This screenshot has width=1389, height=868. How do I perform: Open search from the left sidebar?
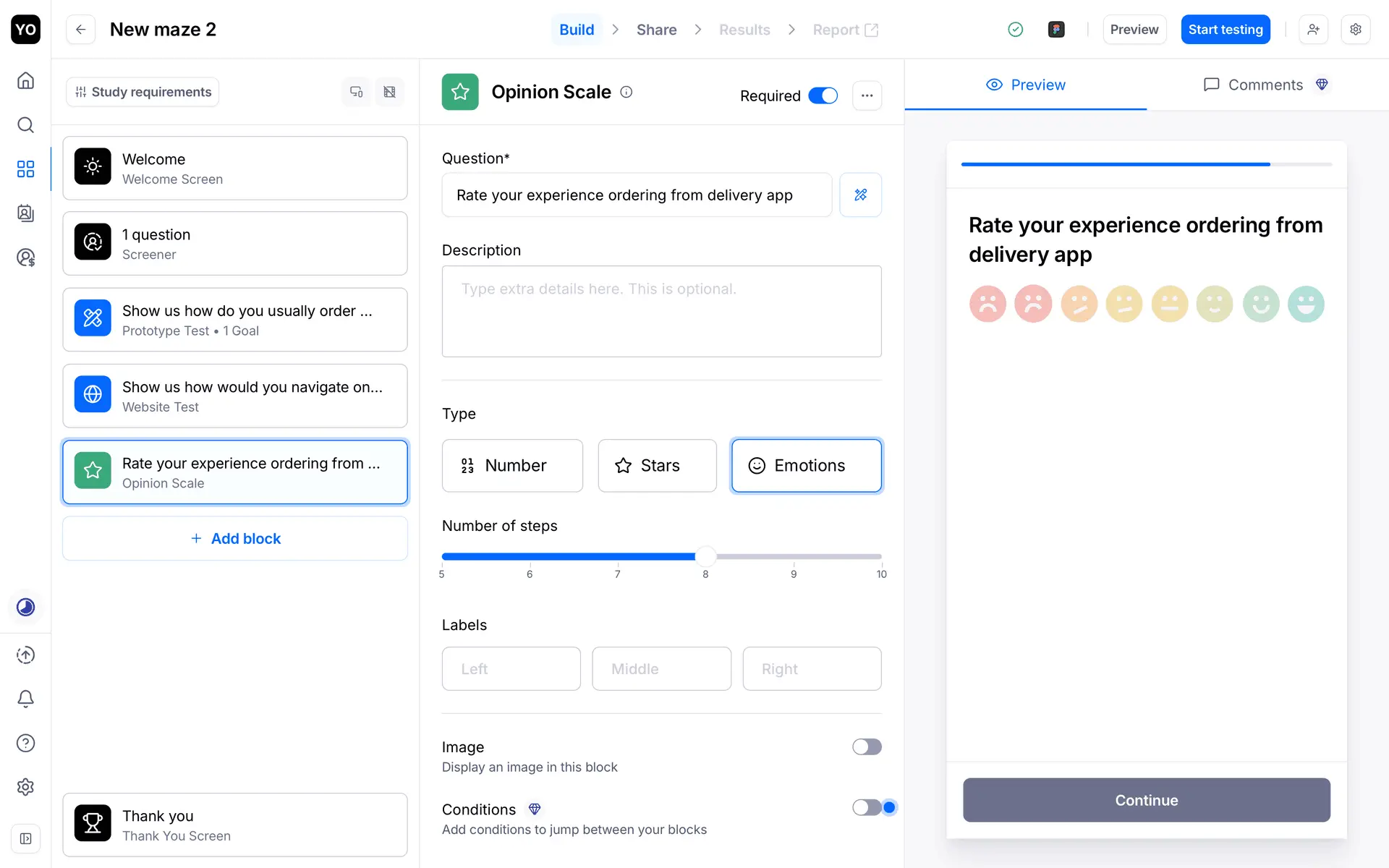click(x=25, y=125)
